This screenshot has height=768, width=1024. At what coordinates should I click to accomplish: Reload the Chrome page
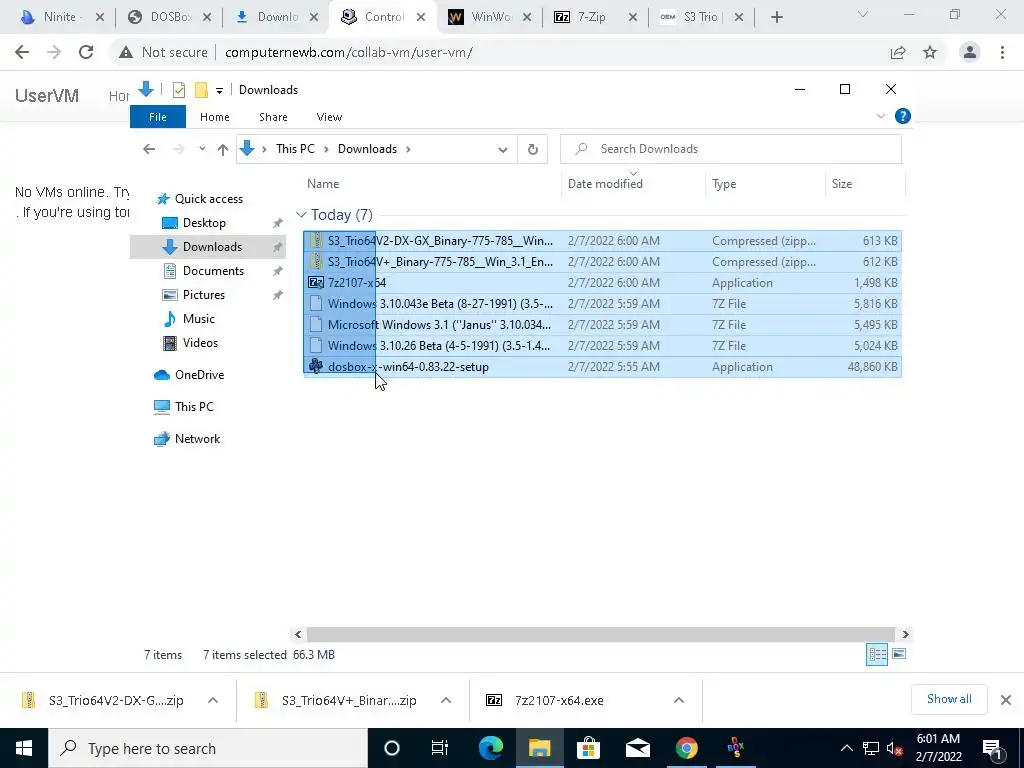[86, 52]
